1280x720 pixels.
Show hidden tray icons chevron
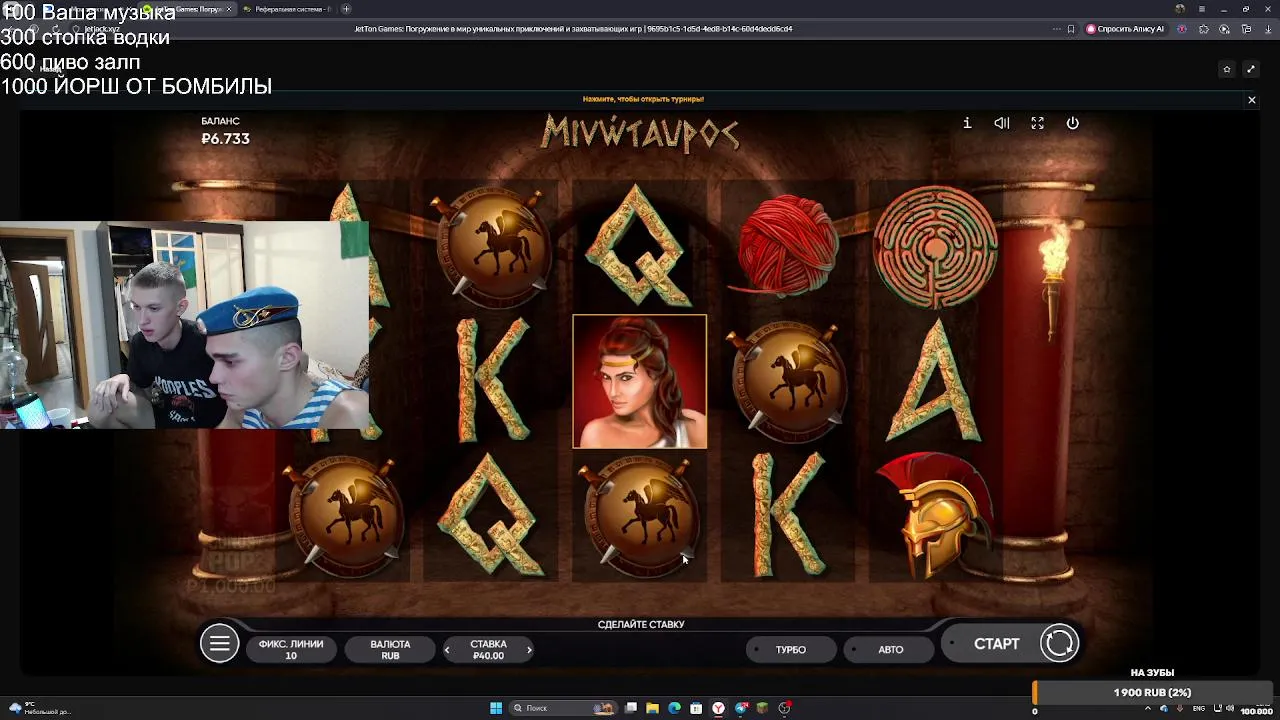coord(1150,709)
